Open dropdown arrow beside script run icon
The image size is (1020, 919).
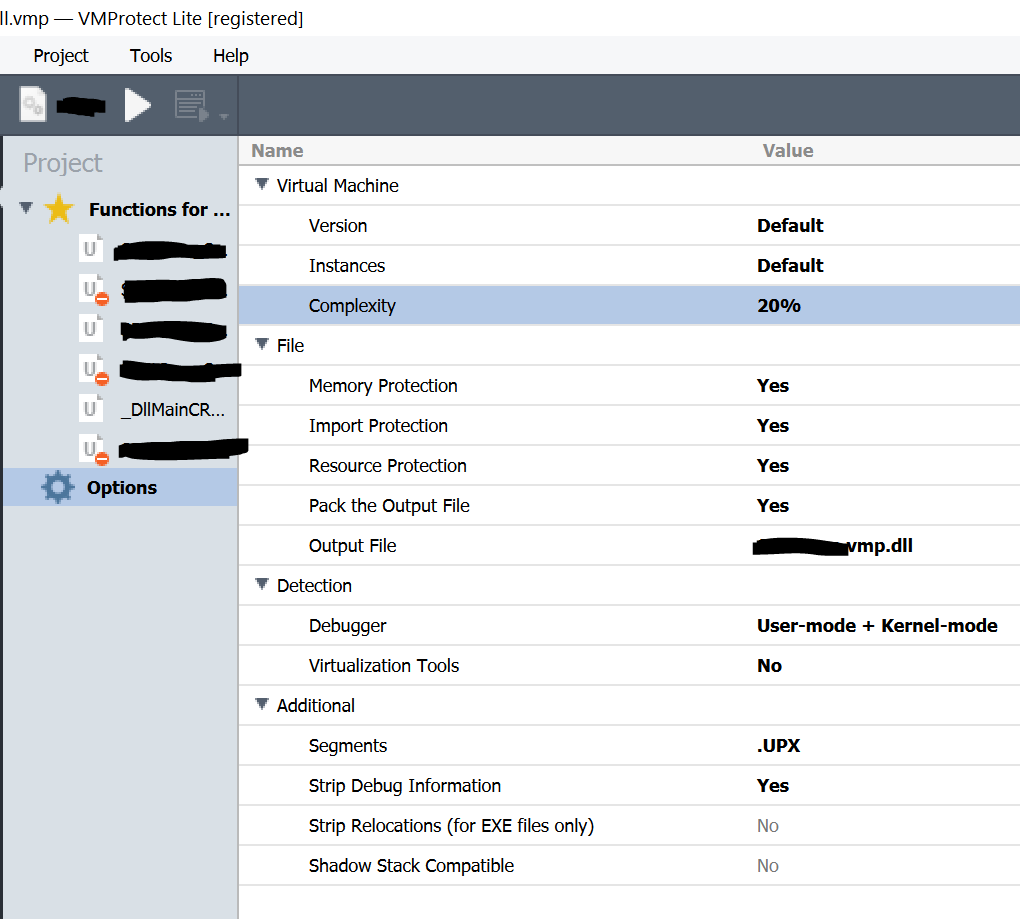point(224,116)
